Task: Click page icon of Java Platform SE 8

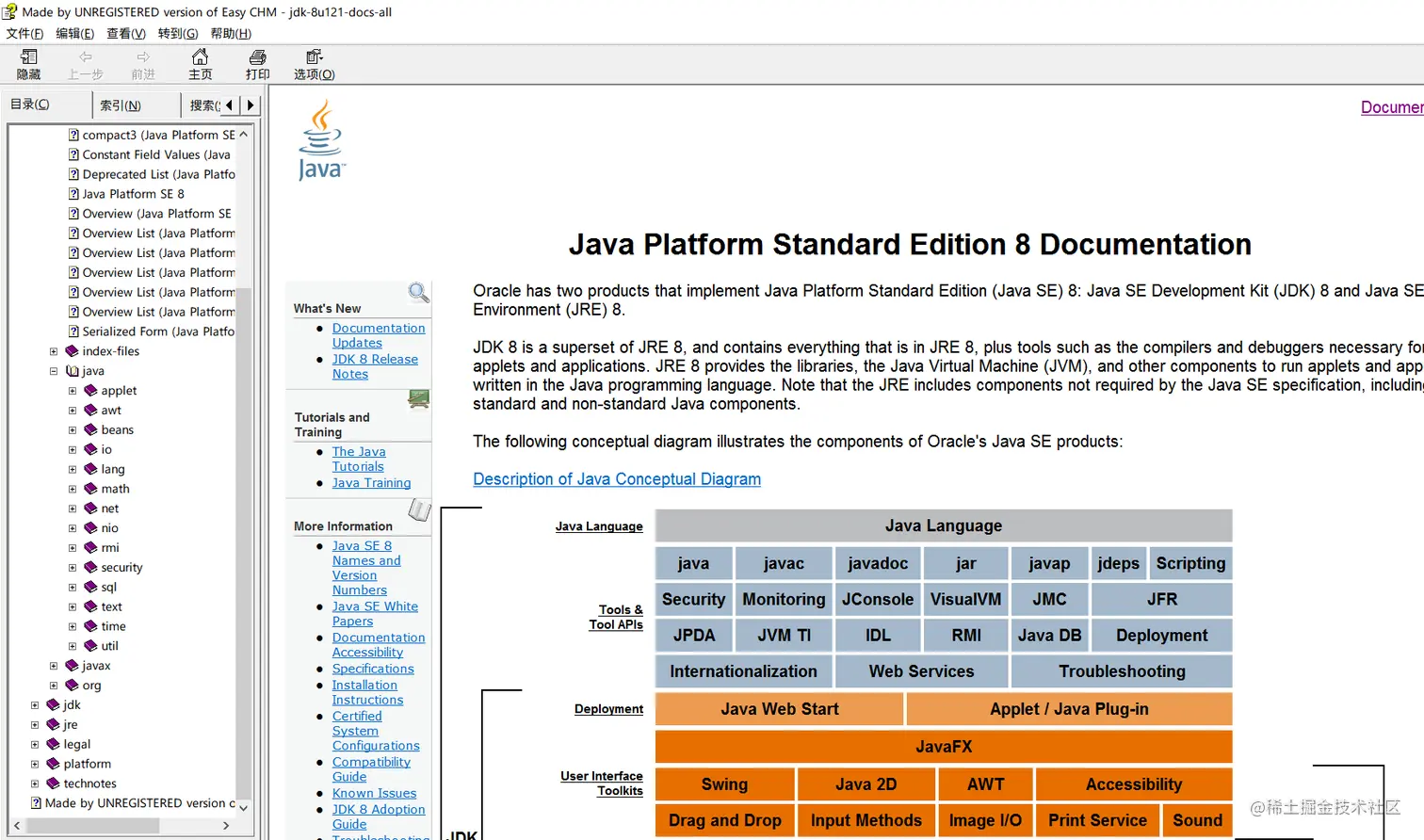Action: tap(73, 194)
